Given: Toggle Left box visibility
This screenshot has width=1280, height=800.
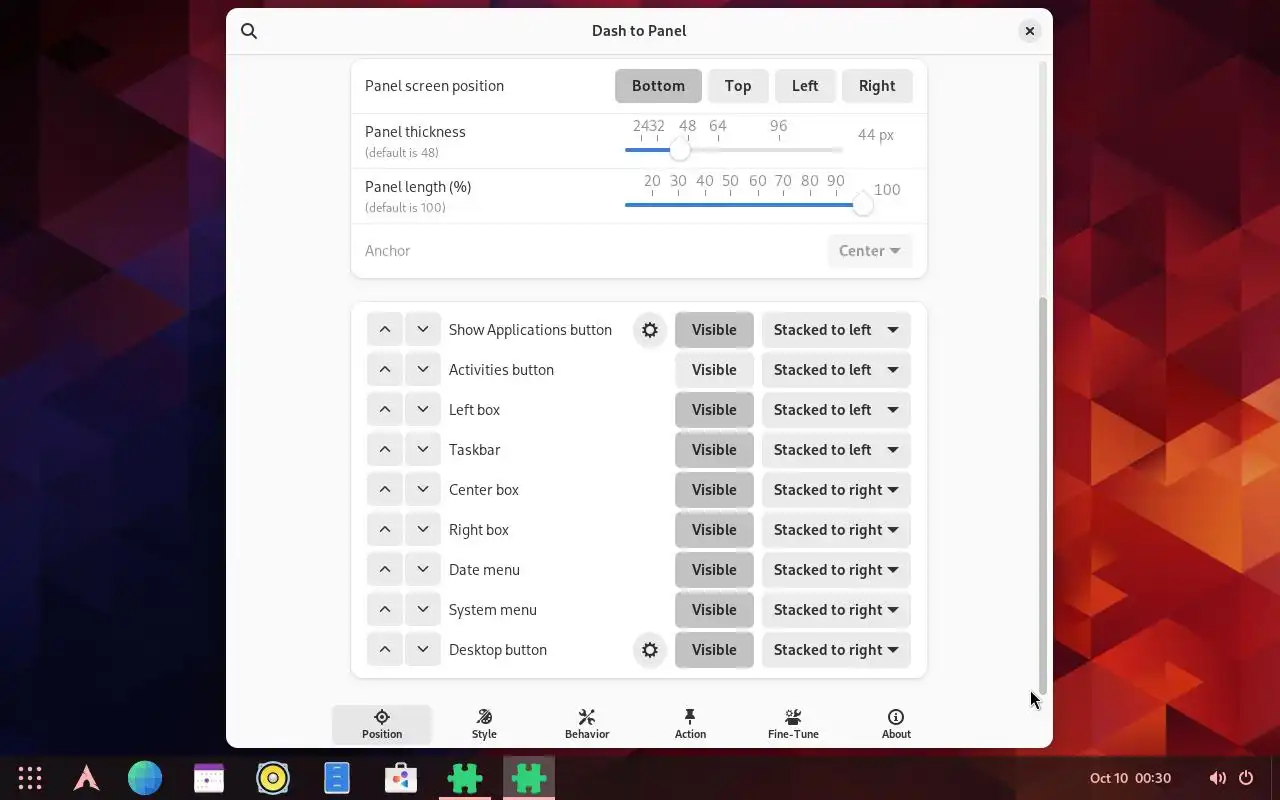Looking at the screenshot, I should point(714,410).
